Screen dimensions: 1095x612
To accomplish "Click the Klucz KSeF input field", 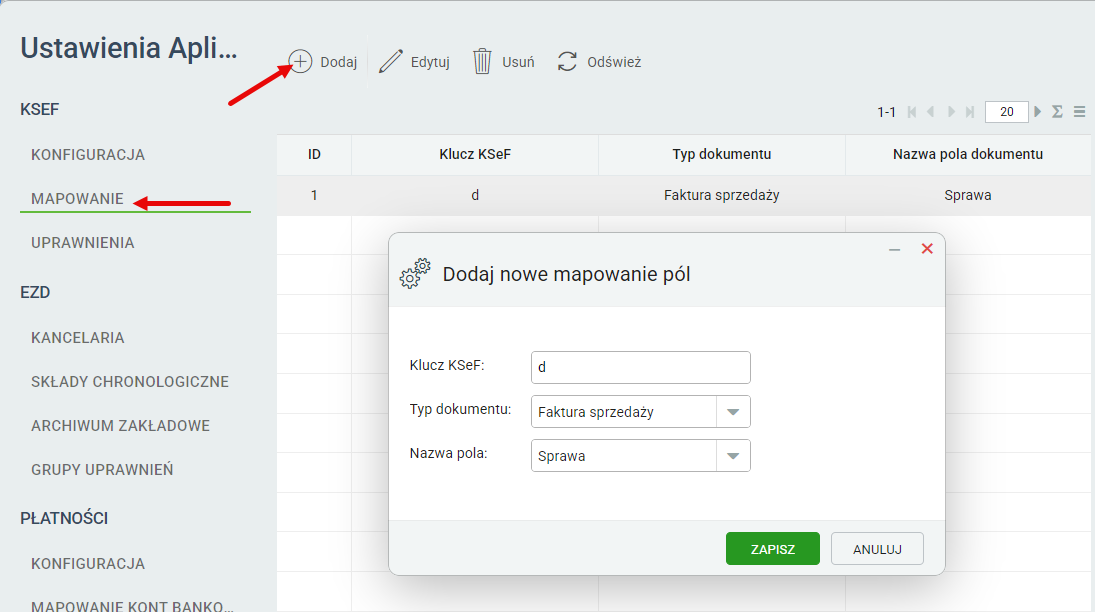I will [640, 367].
